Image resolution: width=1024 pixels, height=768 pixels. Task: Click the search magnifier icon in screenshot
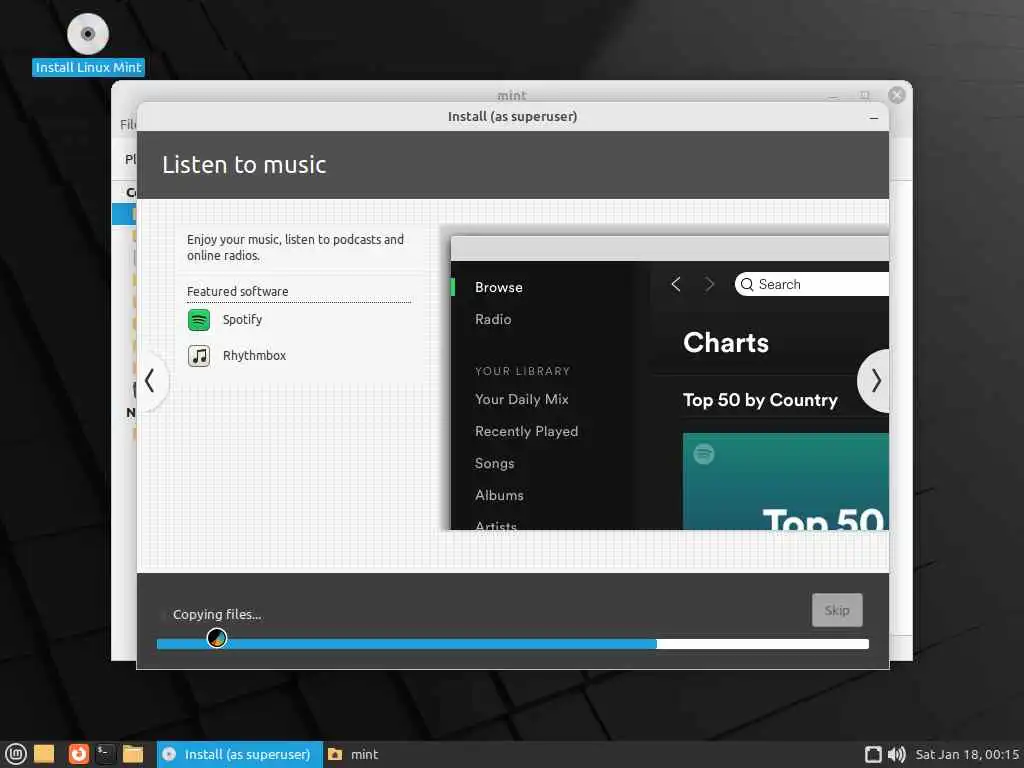[747, 285]
